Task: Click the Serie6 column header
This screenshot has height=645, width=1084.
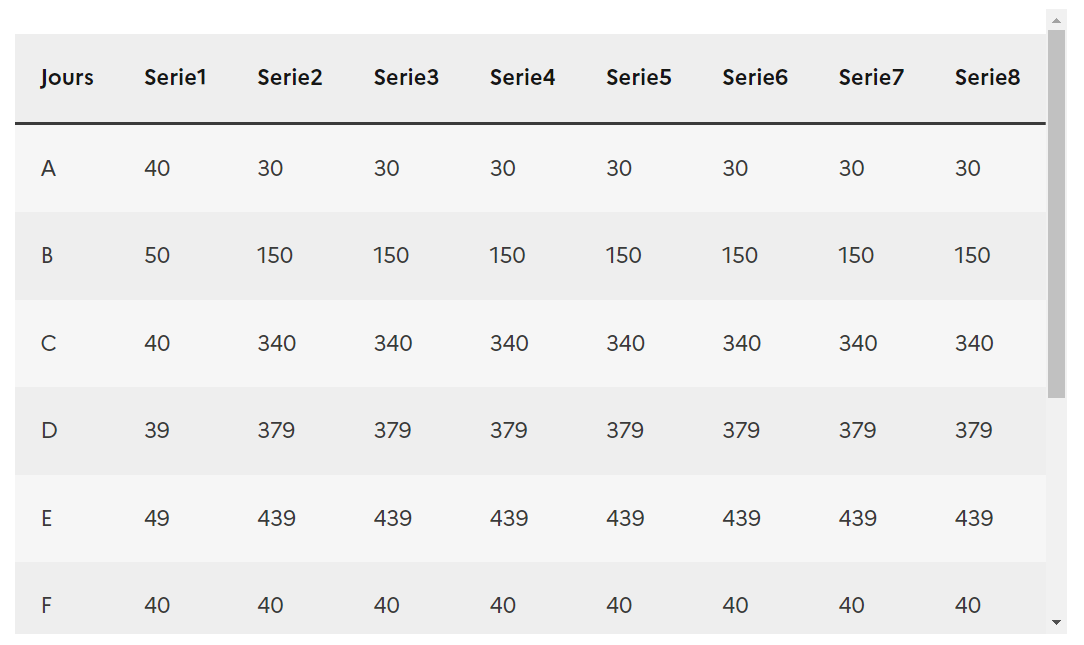Action: [x=754, y=77]
